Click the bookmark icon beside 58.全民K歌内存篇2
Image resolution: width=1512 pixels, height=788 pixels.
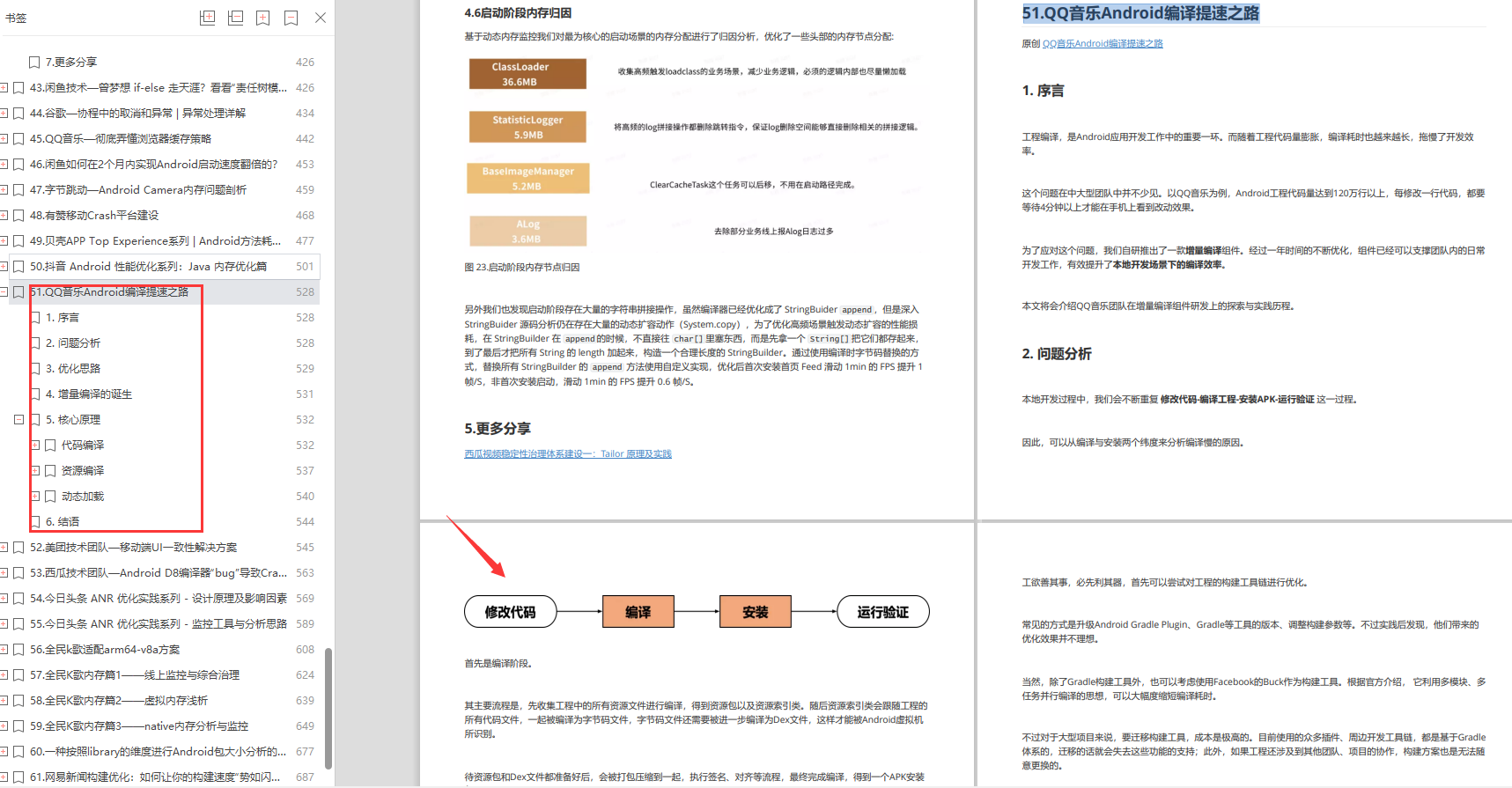pyautogui.click(x=18, y=701)
